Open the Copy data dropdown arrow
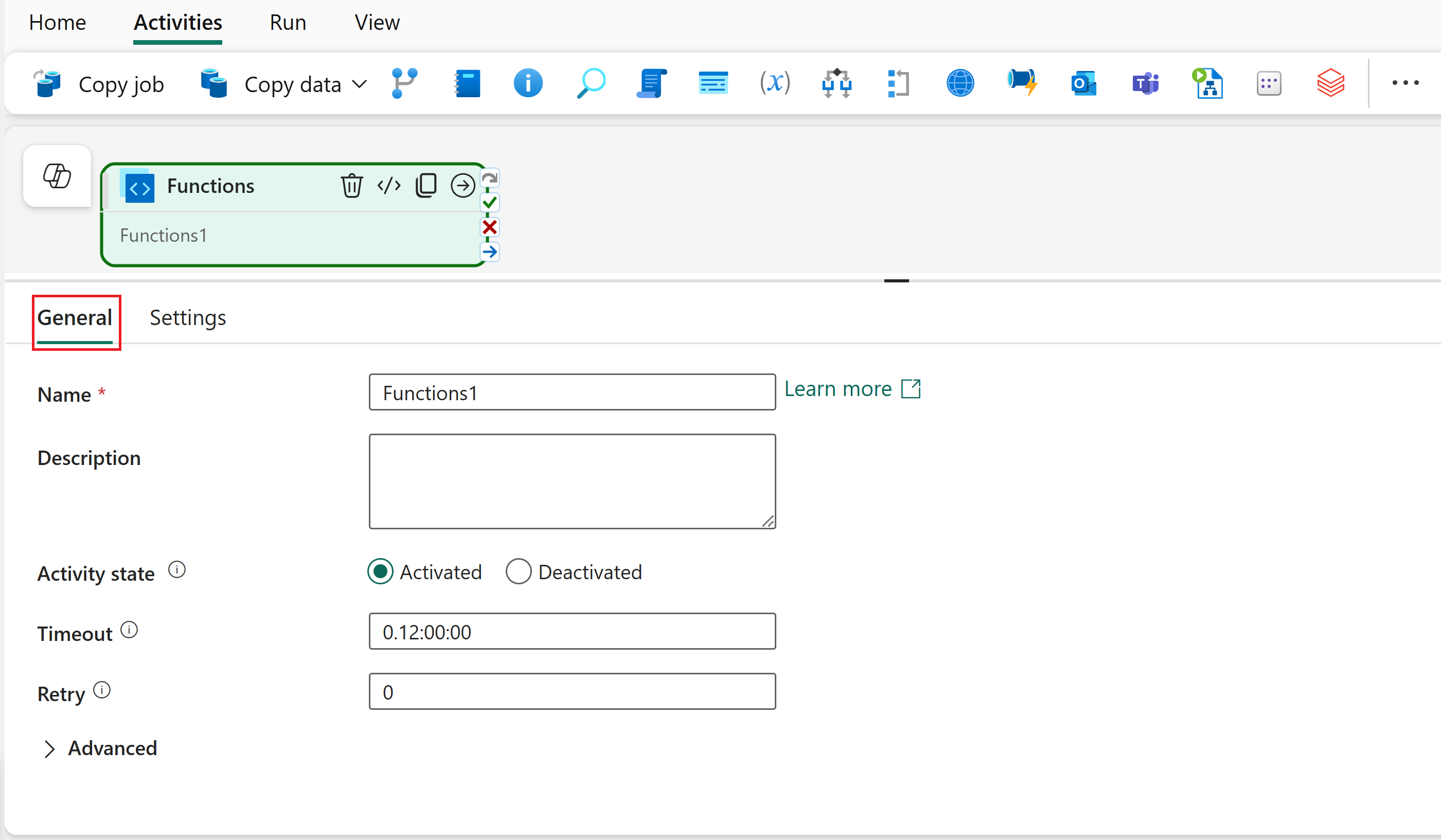 359,85
